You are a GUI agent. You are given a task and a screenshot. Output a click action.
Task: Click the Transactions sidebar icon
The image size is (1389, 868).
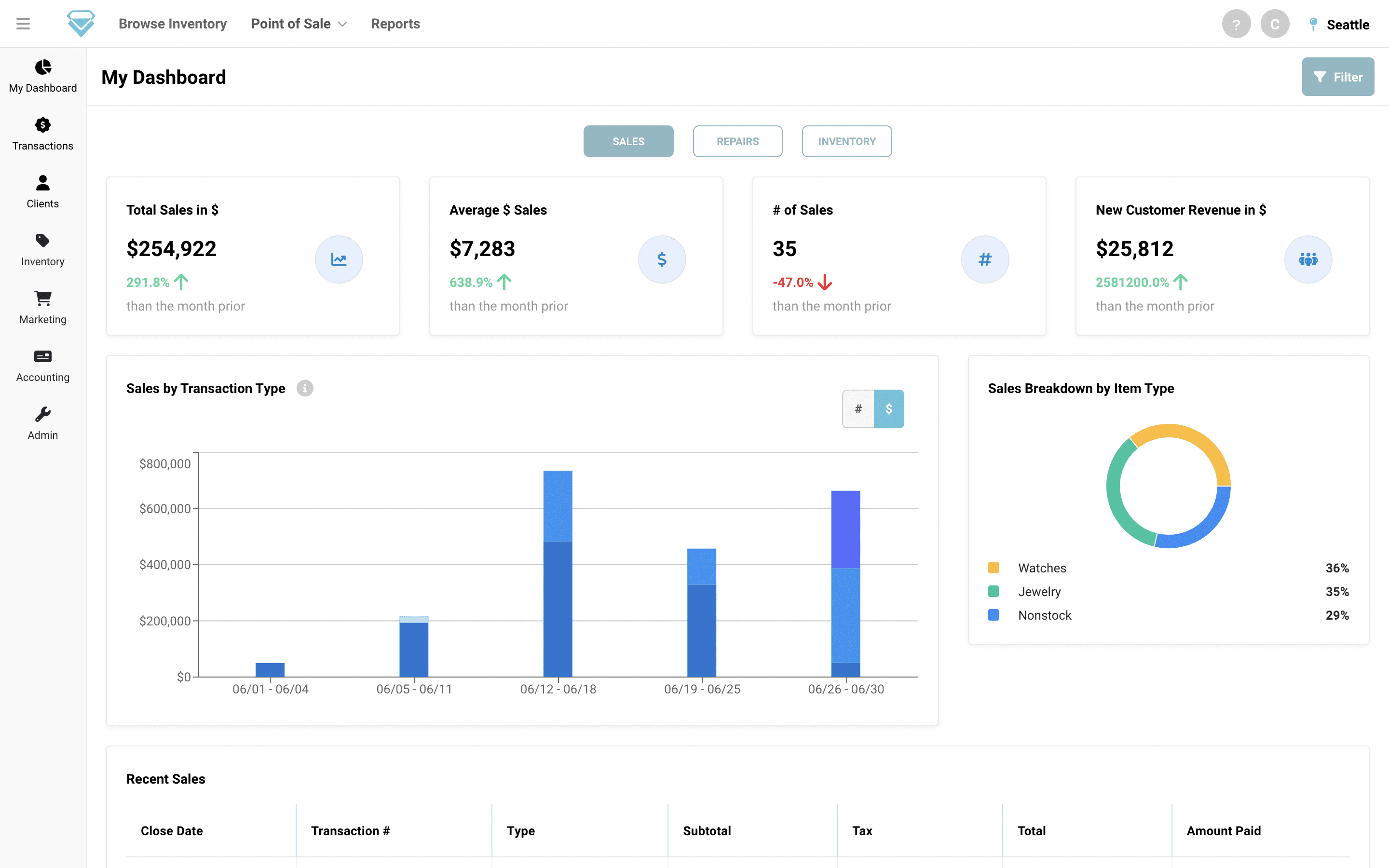click(42, 125)
